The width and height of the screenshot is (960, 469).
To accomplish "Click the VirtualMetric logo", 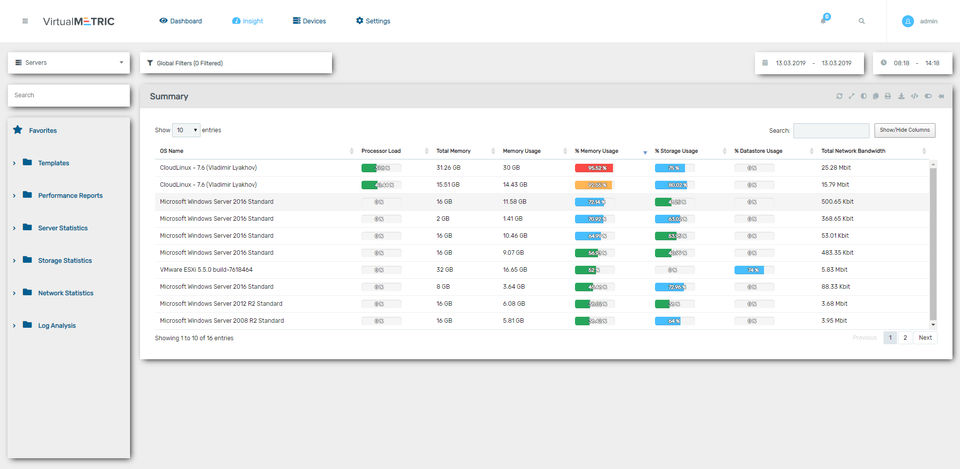I will (78, 21).
